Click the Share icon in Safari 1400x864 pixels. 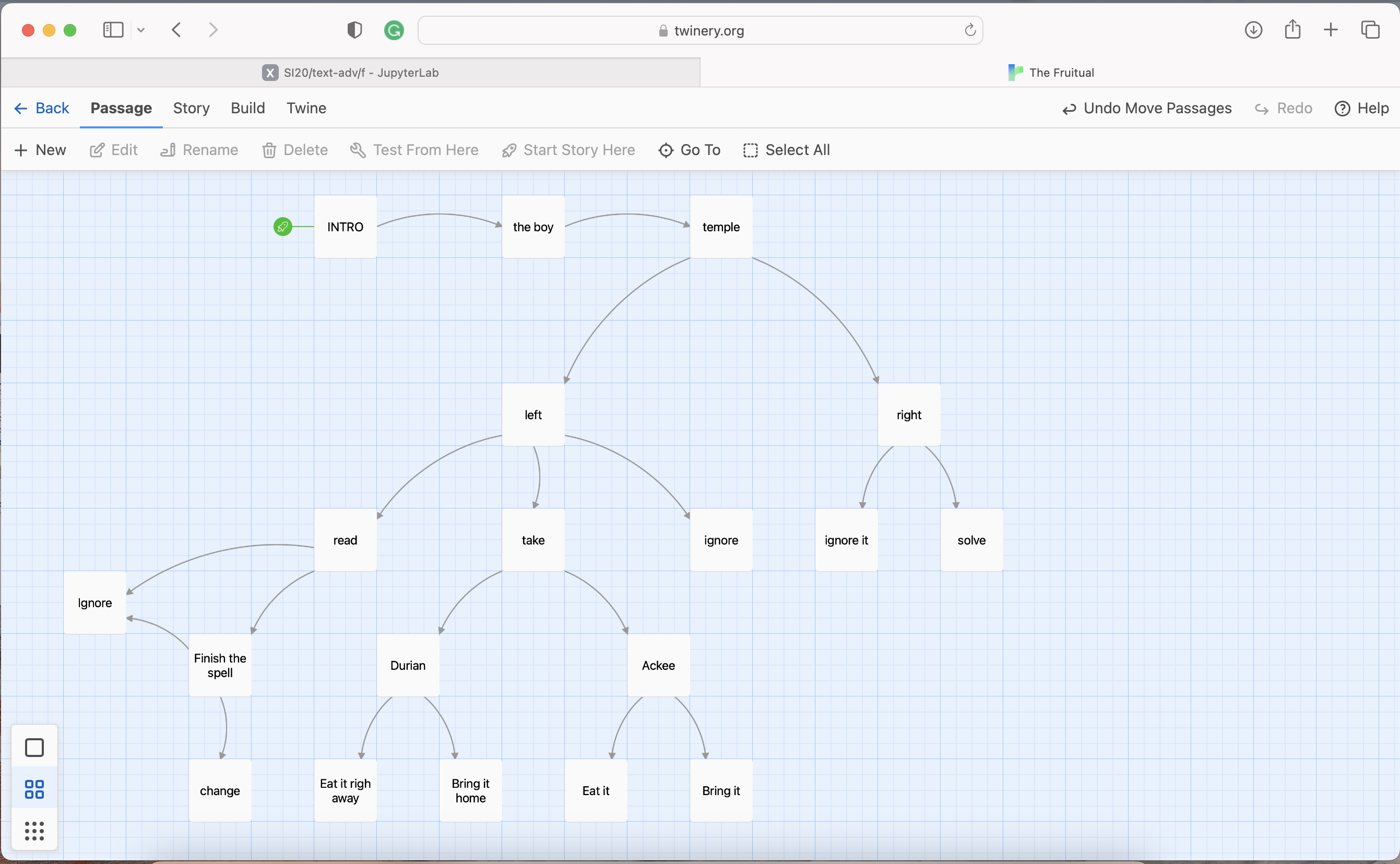1292,29
